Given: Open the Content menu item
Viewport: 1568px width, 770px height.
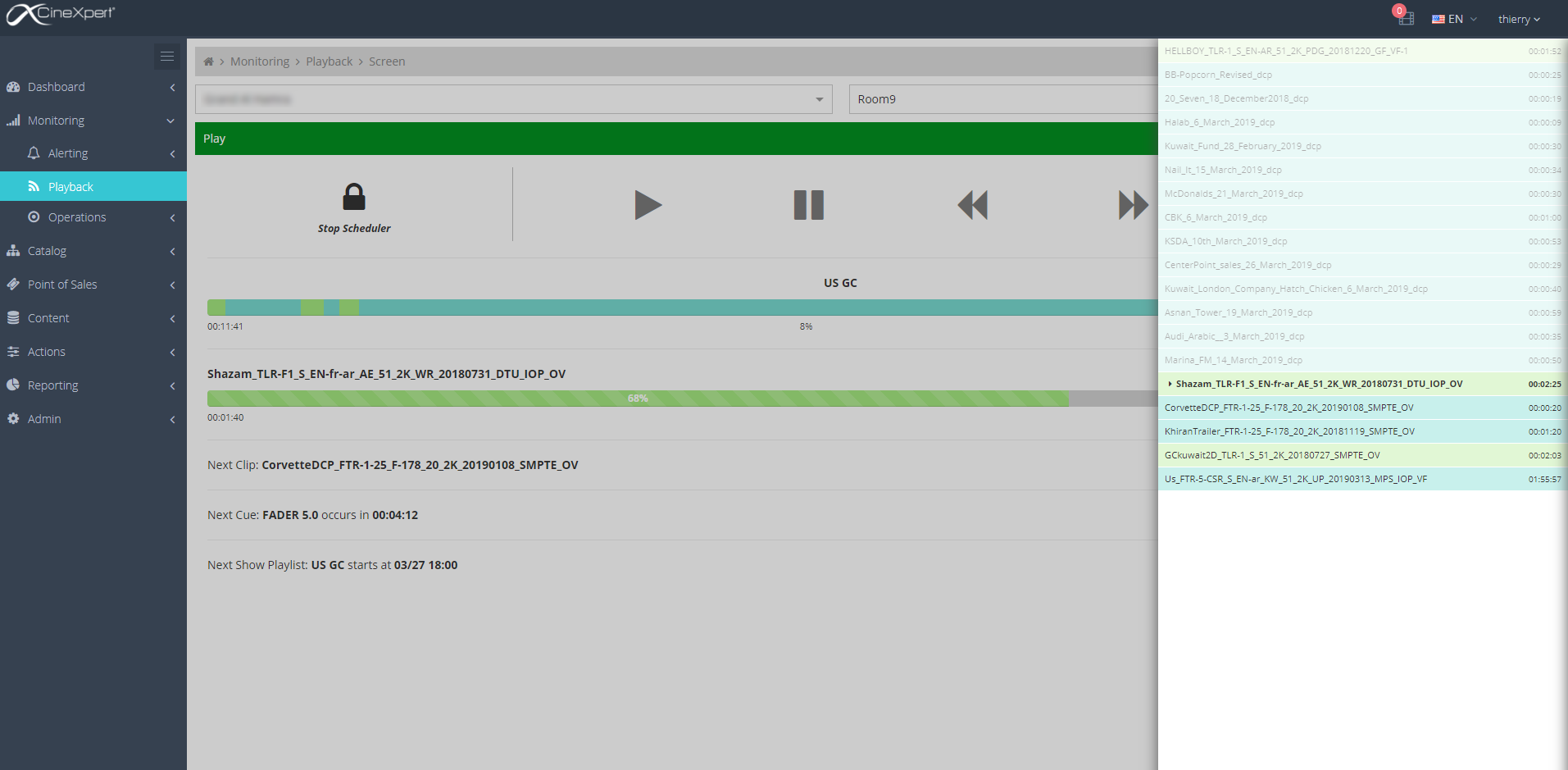Looking at the screenshot, I should click(x=93, y=318).
